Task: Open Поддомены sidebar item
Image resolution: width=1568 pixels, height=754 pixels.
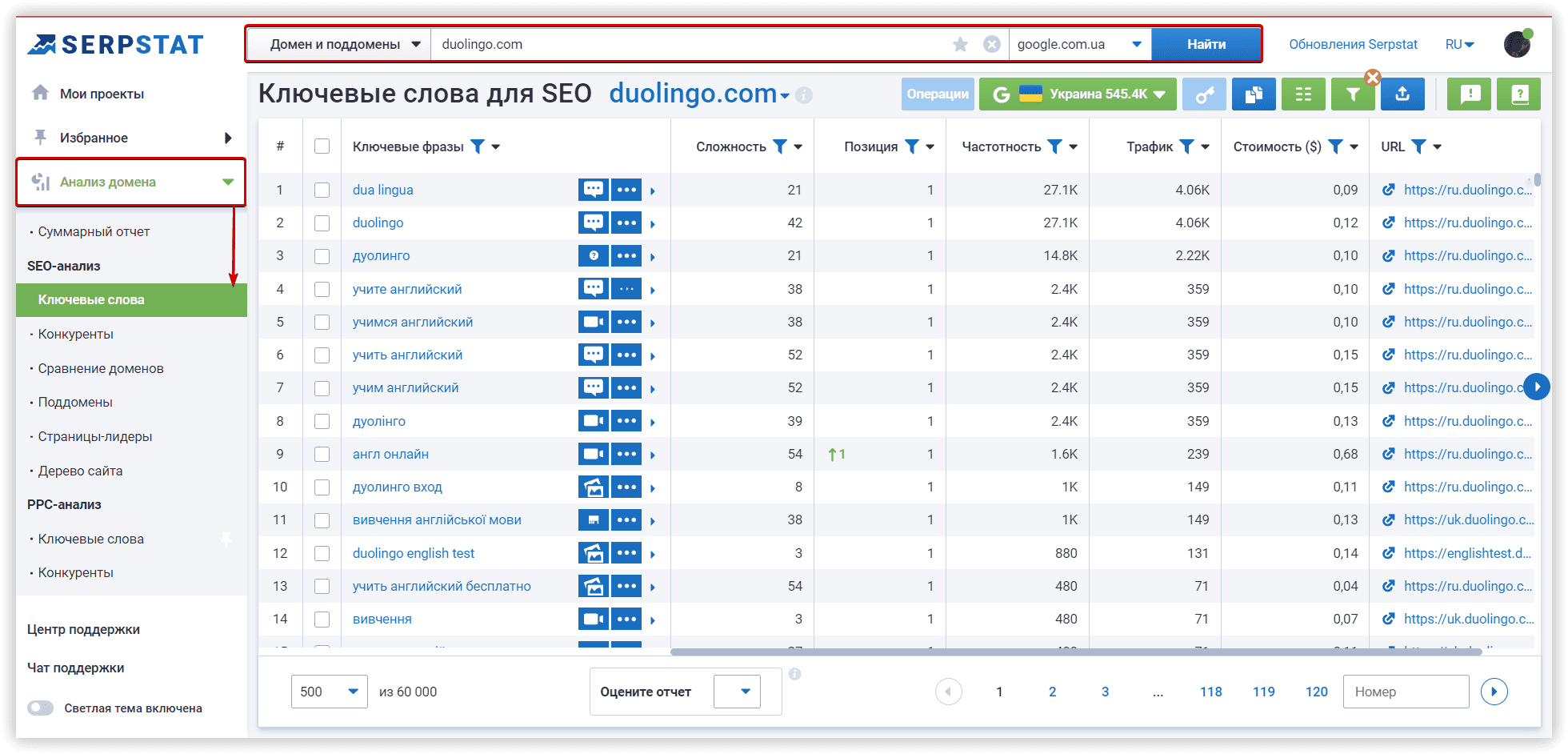Action: pos(75,402)
